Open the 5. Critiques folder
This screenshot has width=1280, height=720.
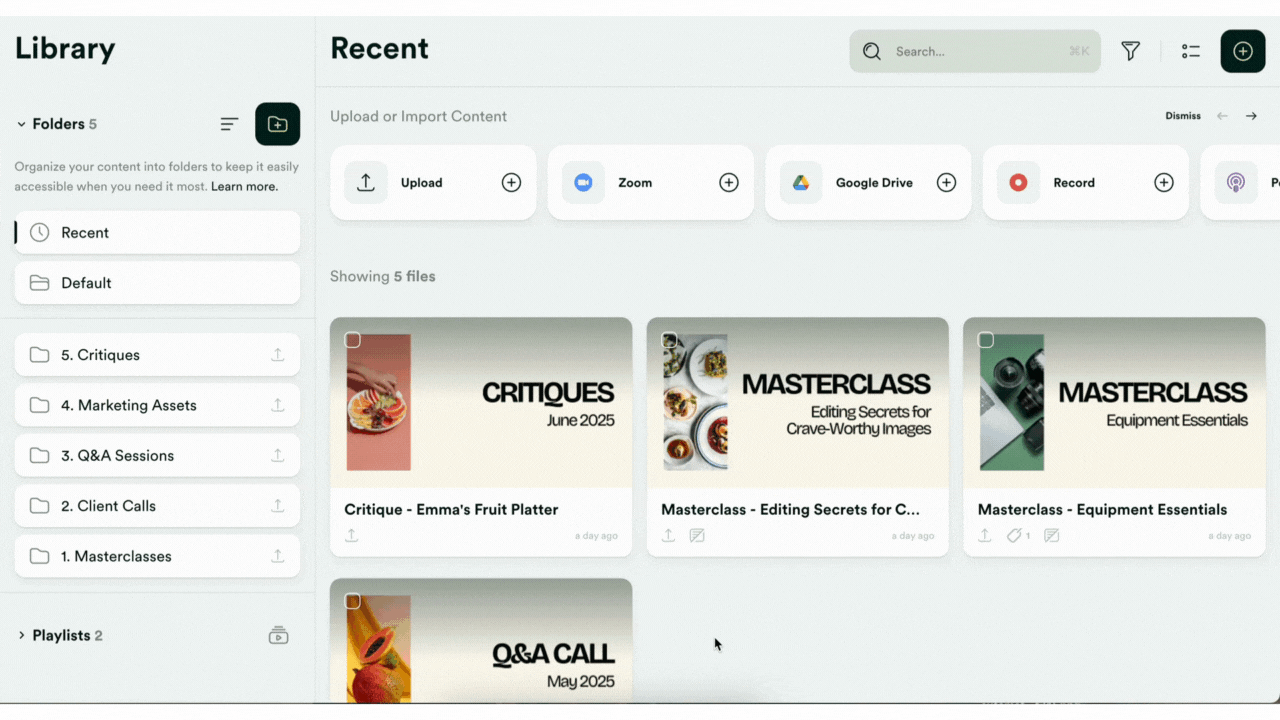[x=157, y=355]
